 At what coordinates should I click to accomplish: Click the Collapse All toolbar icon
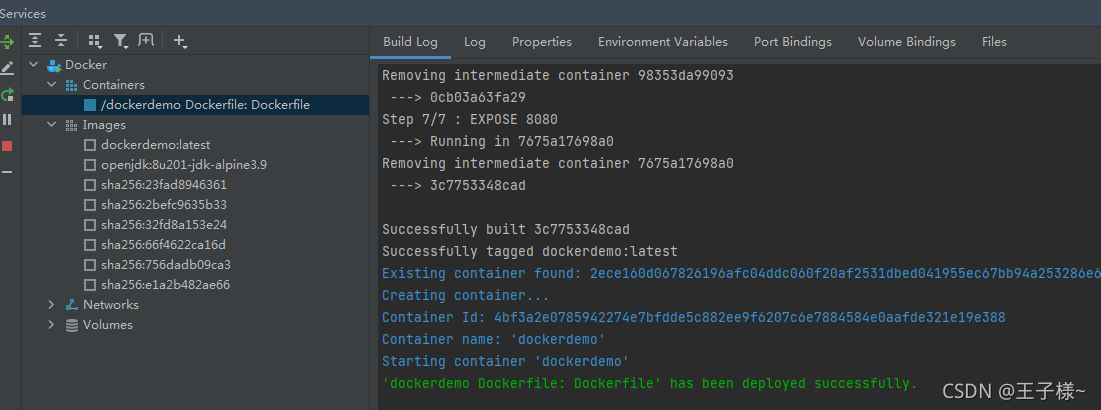pos(61,41)
